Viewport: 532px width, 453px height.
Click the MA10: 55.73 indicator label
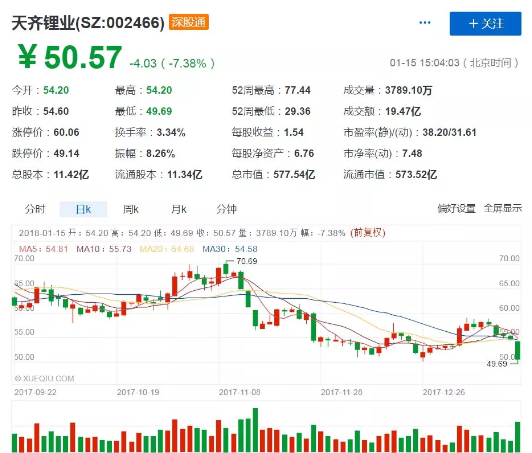click(104, 249)
